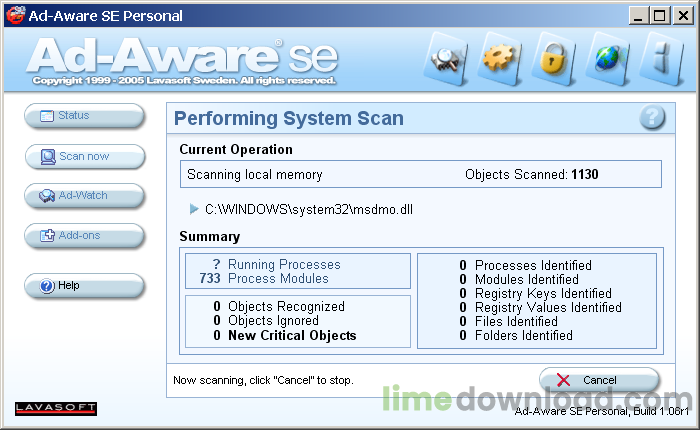Open Ad-Watch from the sidebar
The image size is (700, 430).
tap(84, 196)
